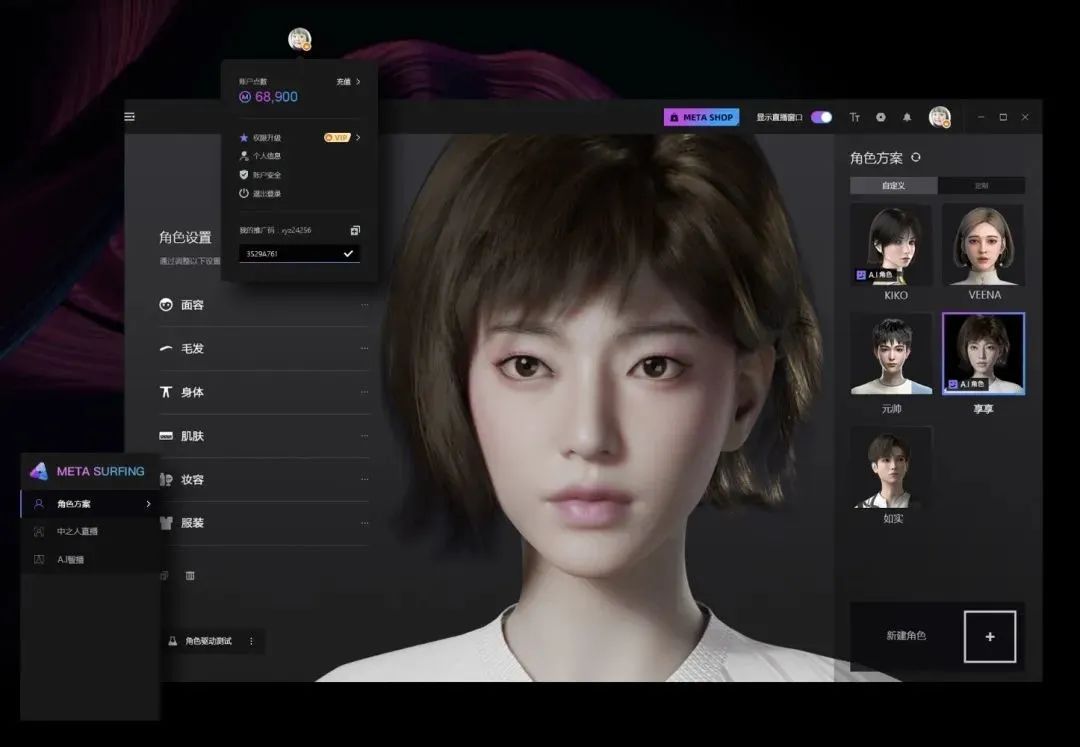Open the META SHOP button
The image size is (1080, 747).
701,117
